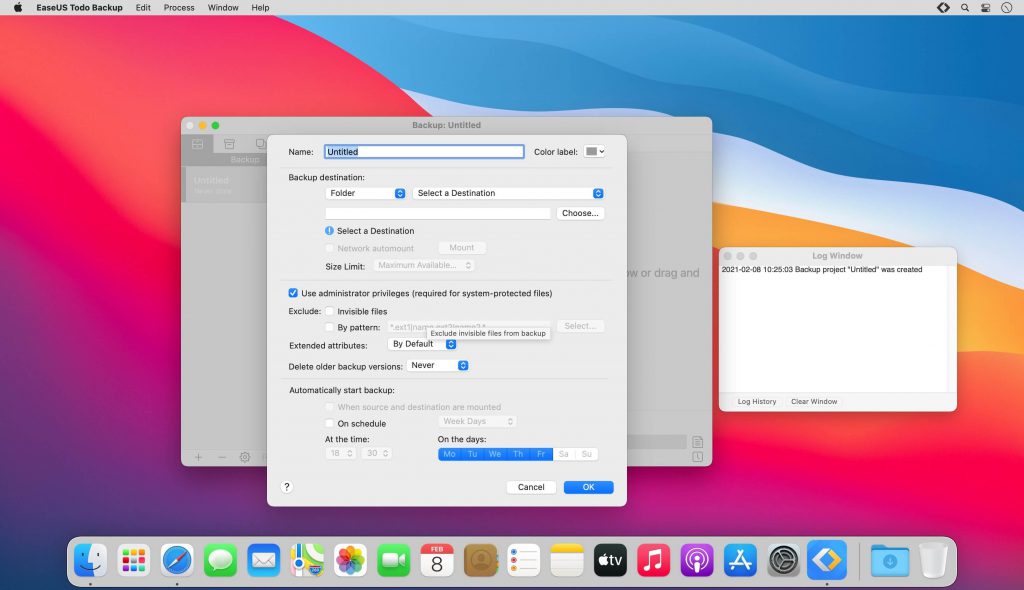Open the Folder destination type dropdown

click(367, 192)
